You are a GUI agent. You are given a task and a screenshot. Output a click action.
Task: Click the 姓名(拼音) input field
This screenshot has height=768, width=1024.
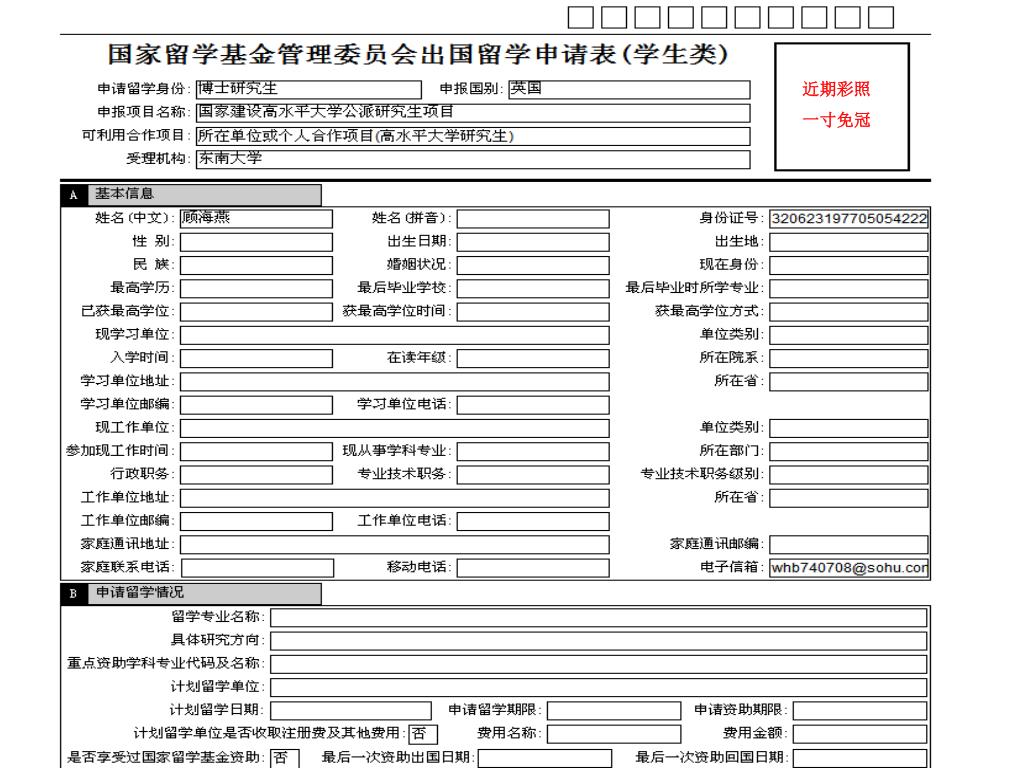click(533, 218)
